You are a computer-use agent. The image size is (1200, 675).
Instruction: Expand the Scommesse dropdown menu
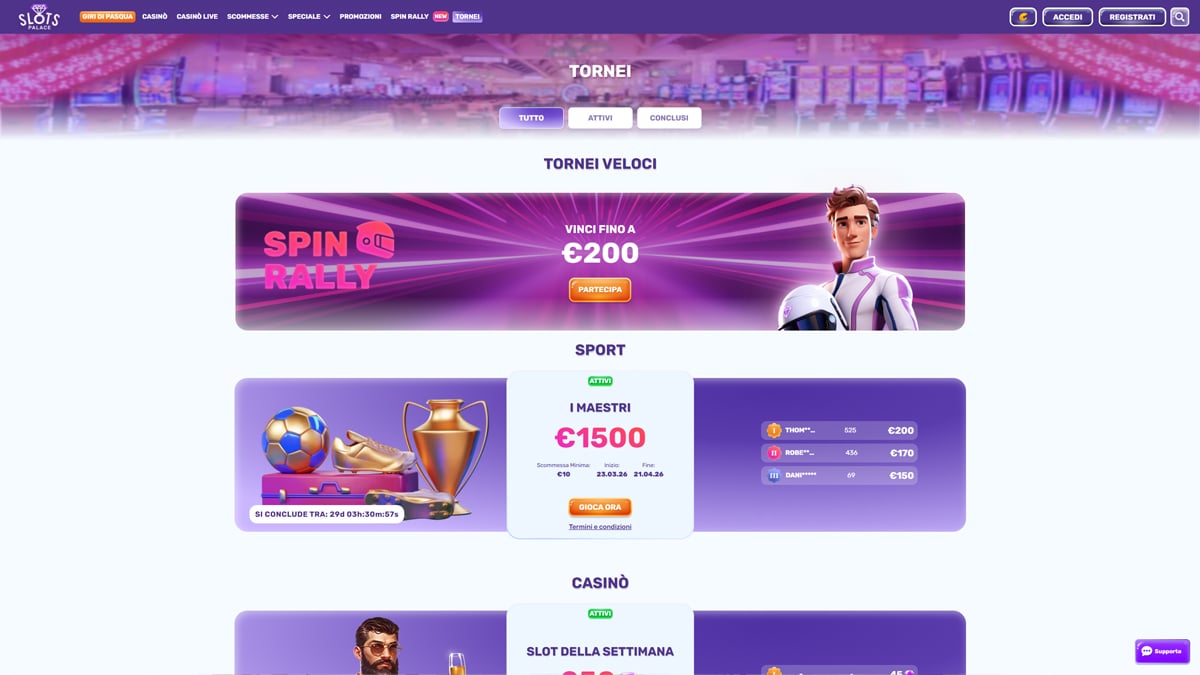pyautogui.click(x=252, y=17)
